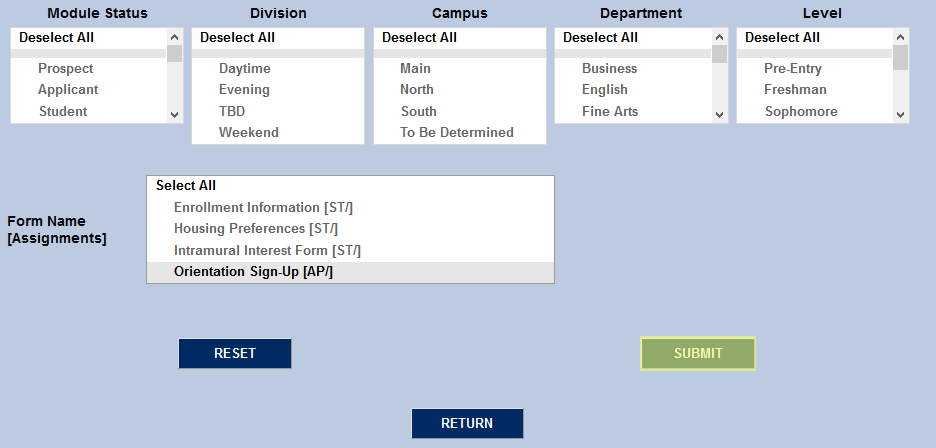
Task: Click Deselect All in Division list
Action: point(237,38)
